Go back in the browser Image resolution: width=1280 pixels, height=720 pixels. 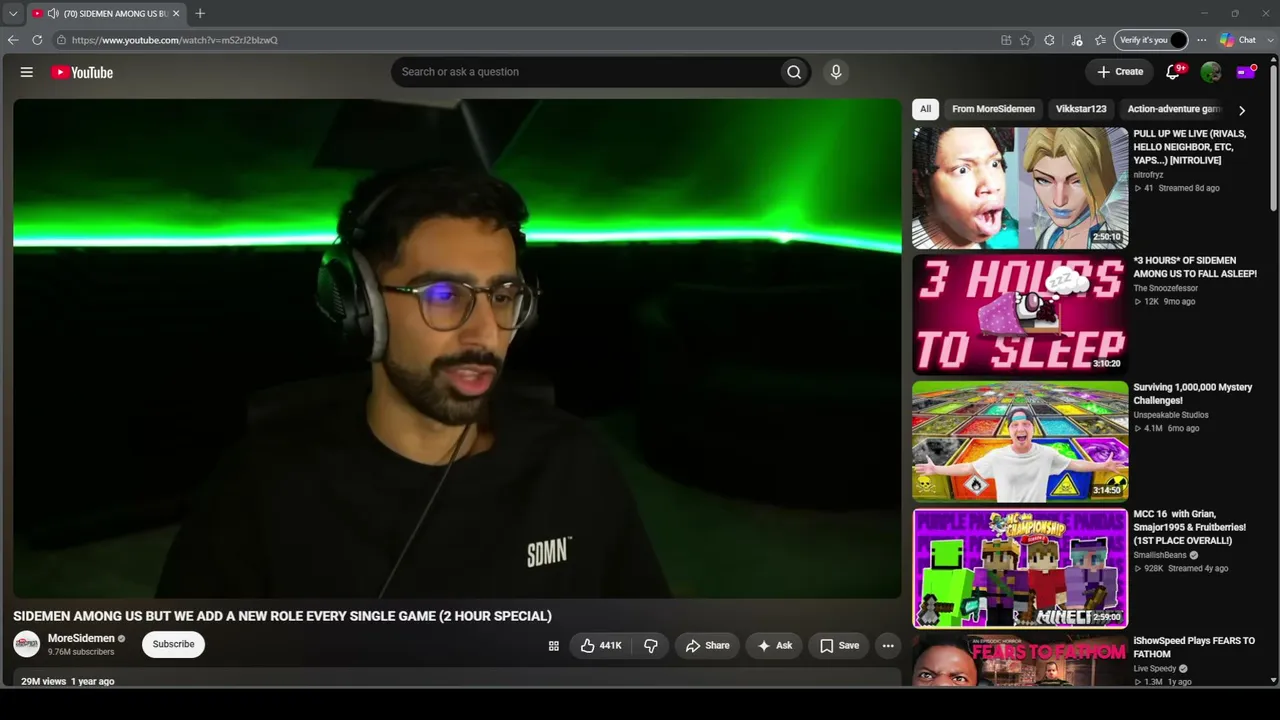point(13,40)
